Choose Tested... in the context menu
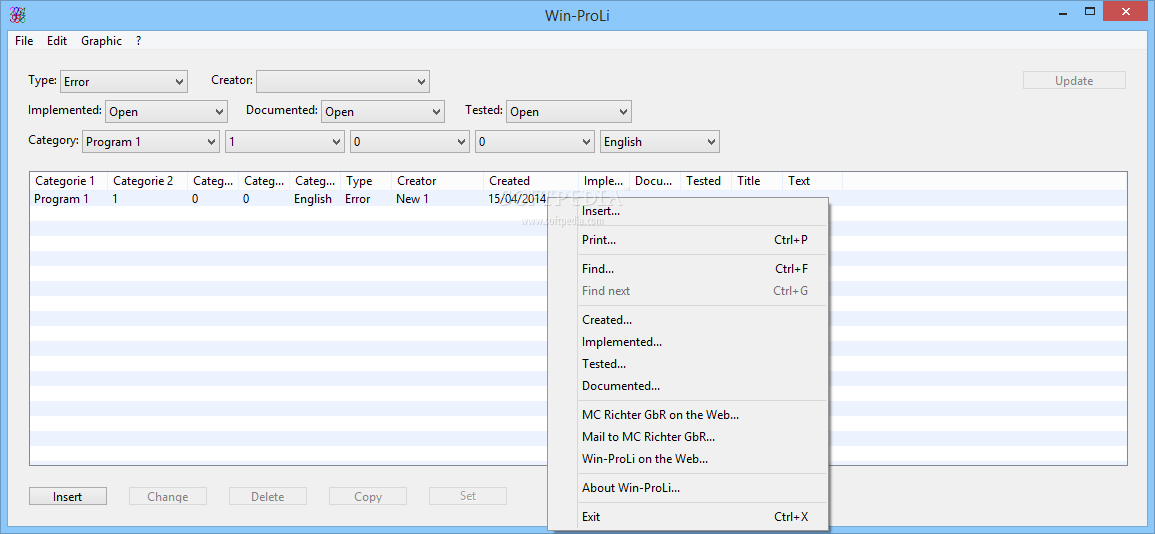Viewport: 1155px width, 534px height. coord(688,364)
